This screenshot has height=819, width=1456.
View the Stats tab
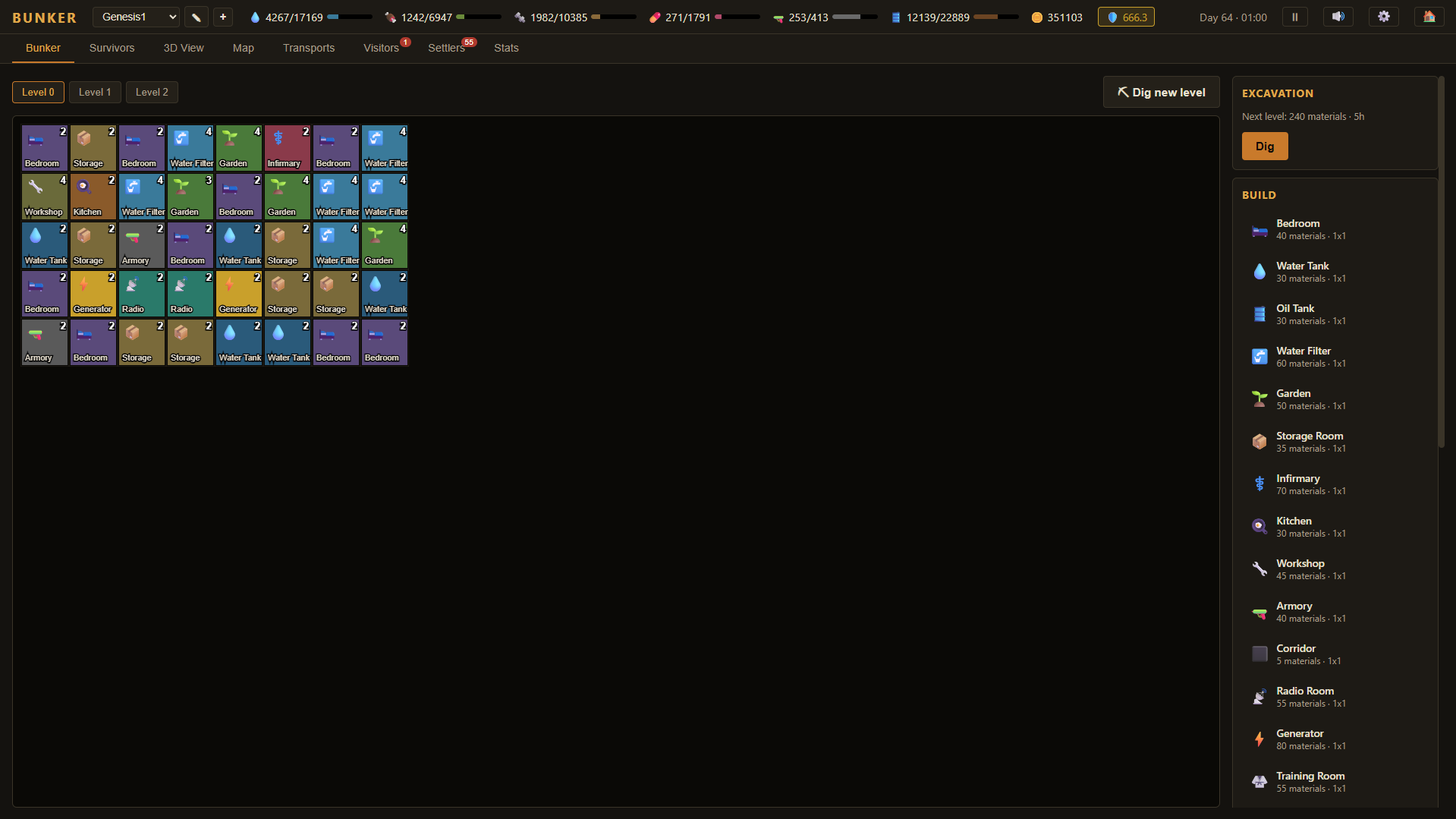(506, 48)
